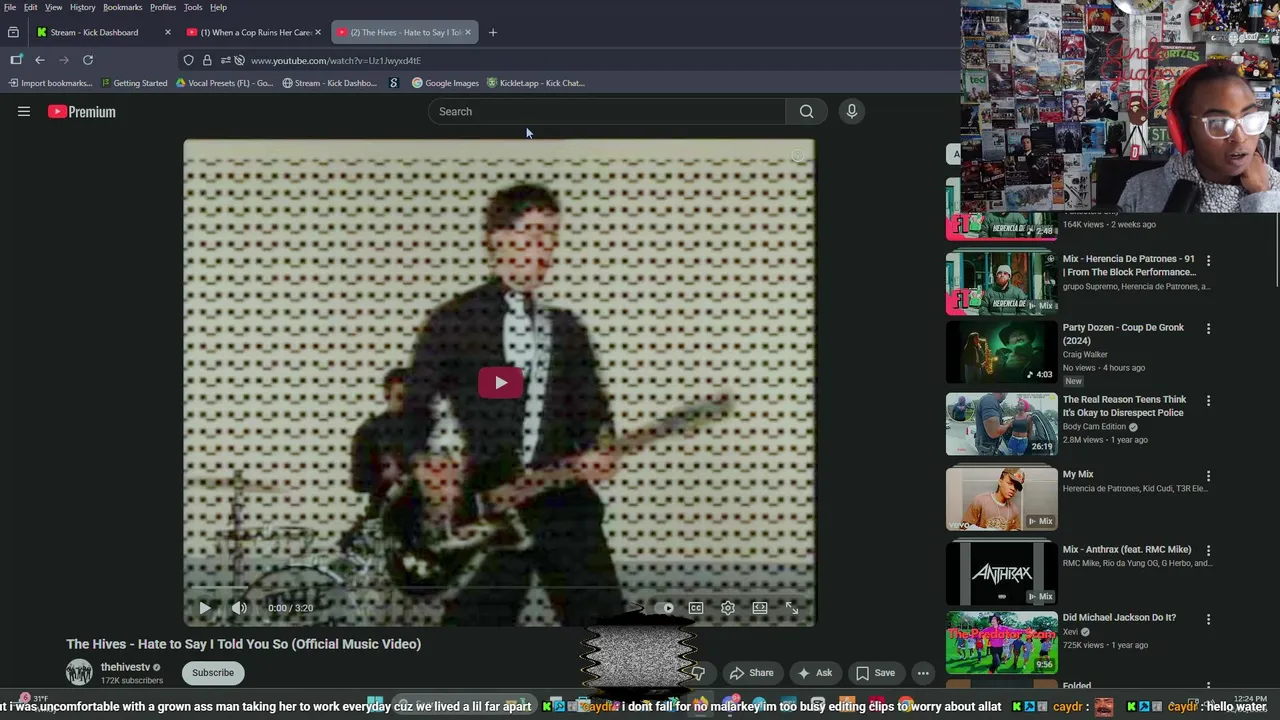Viewport: 1280px width, 720px height.
Task: Open the File menu
Action: [10, 7]
